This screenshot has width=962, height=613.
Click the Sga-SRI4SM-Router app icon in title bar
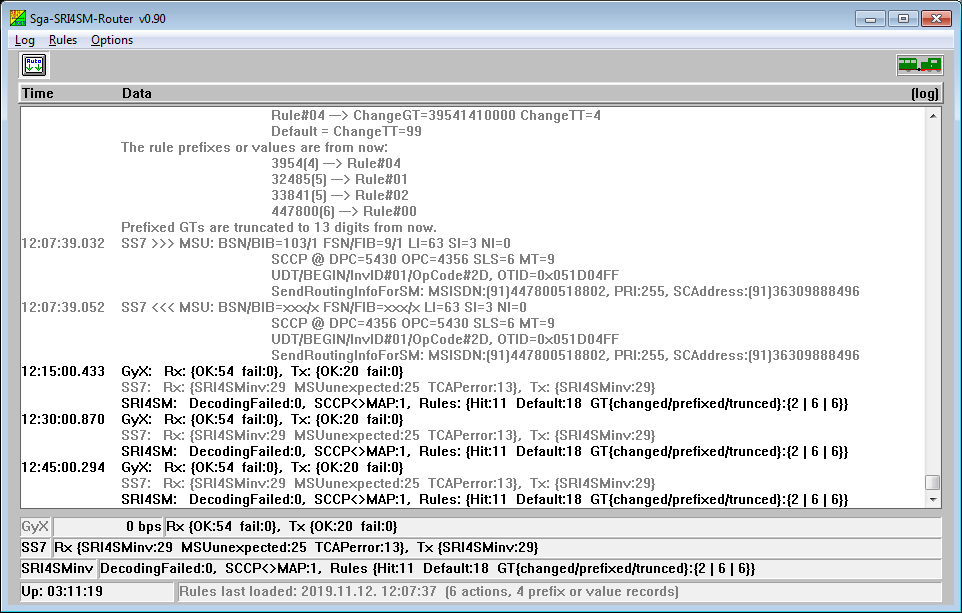(17, 18)
